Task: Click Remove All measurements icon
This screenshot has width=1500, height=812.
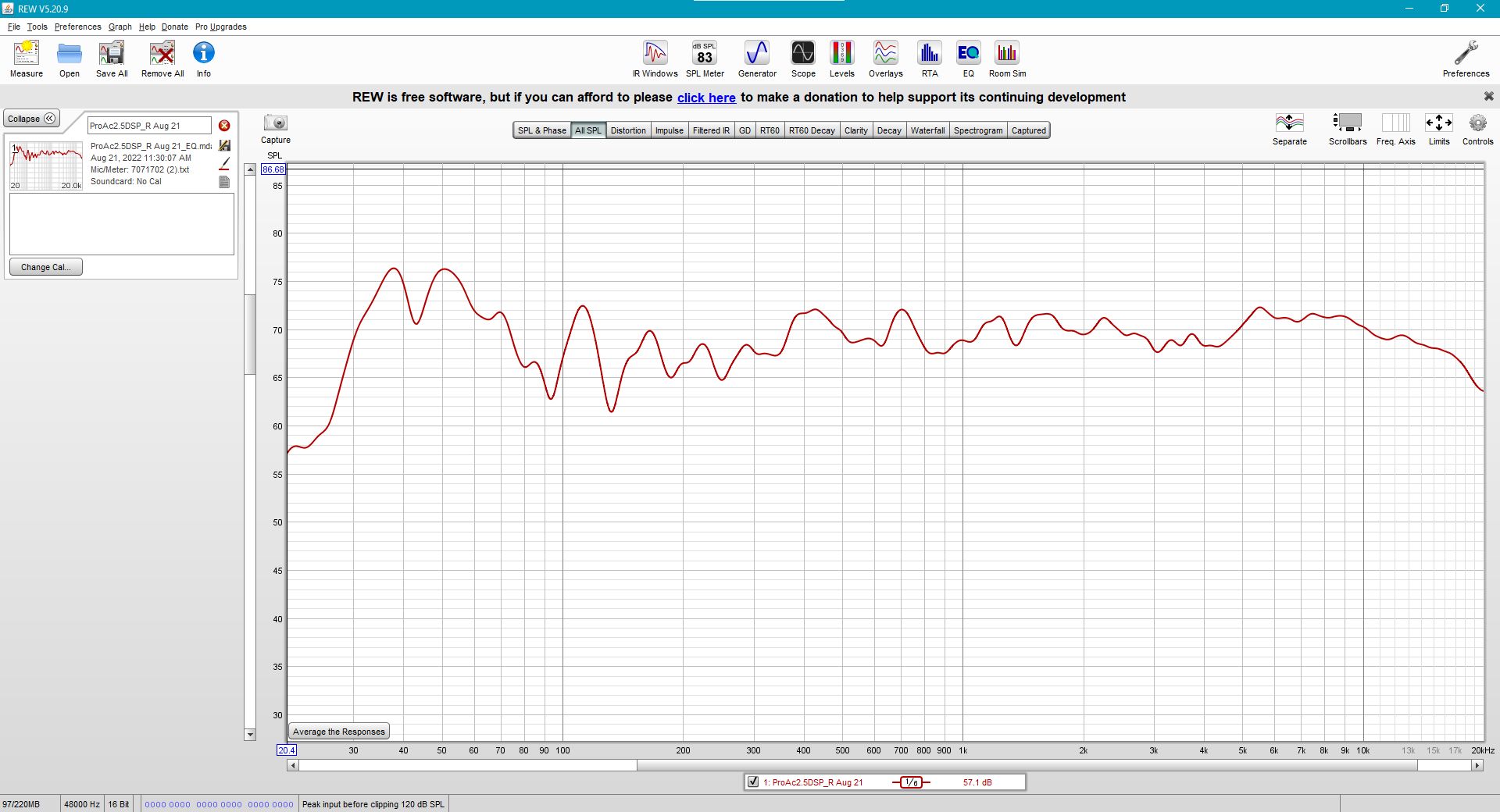Action: 162,59
